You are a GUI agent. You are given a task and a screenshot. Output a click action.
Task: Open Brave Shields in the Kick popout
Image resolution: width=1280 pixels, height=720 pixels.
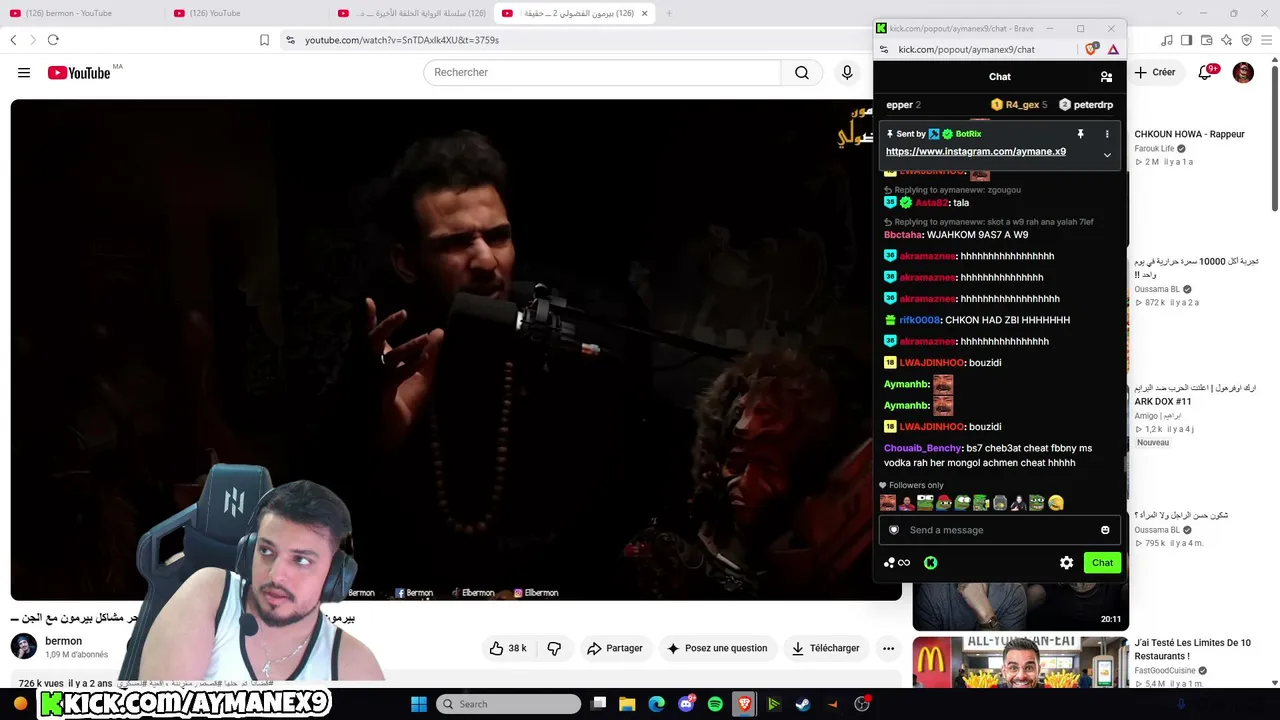pos(1092,49)
